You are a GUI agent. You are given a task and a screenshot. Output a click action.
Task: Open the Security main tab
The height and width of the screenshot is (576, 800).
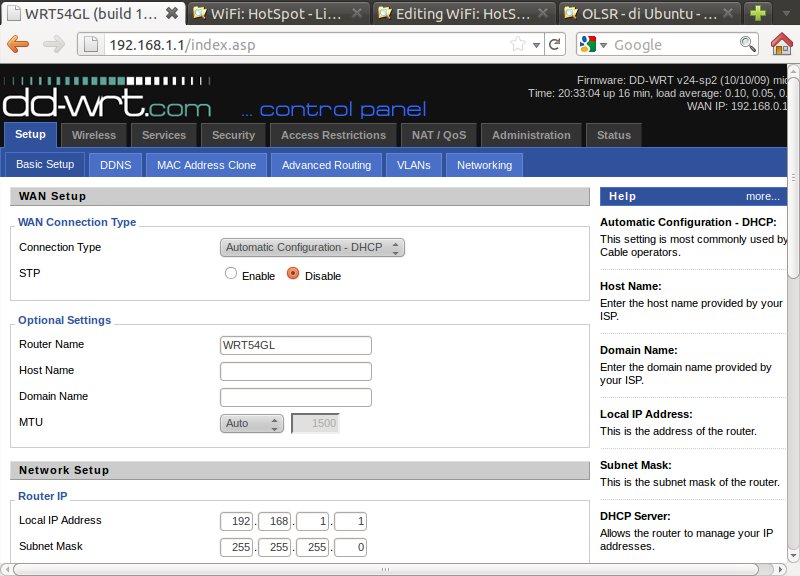click(233, 135)
